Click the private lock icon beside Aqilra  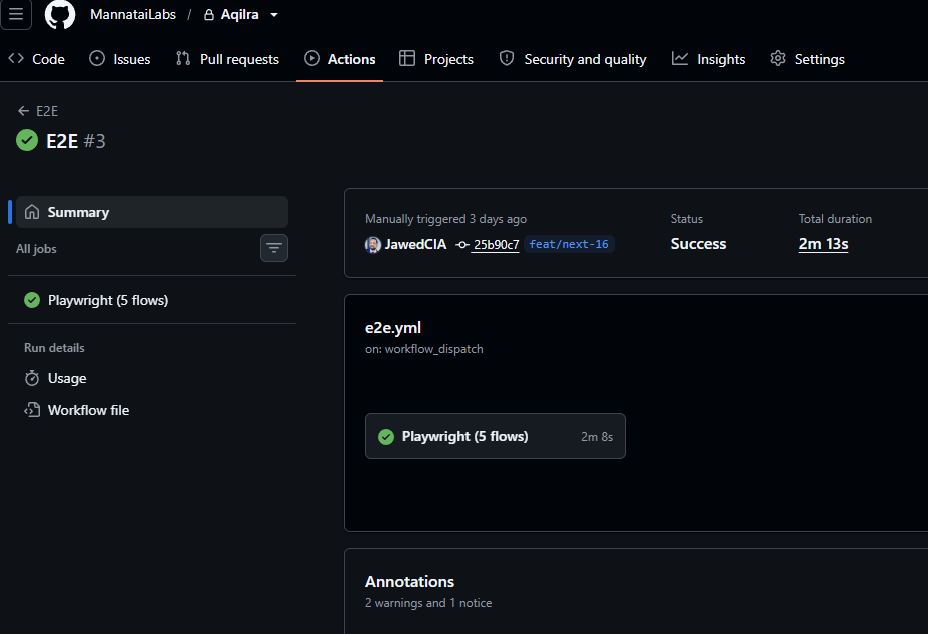click(209, 15)
